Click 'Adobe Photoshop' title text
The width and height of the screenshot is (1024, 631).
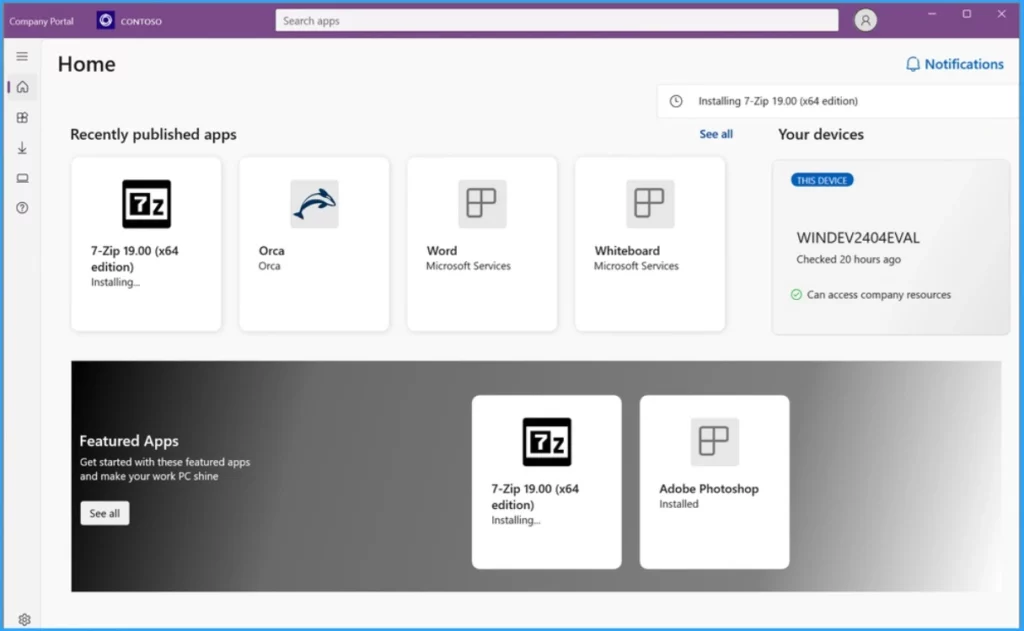coord(709,489)
